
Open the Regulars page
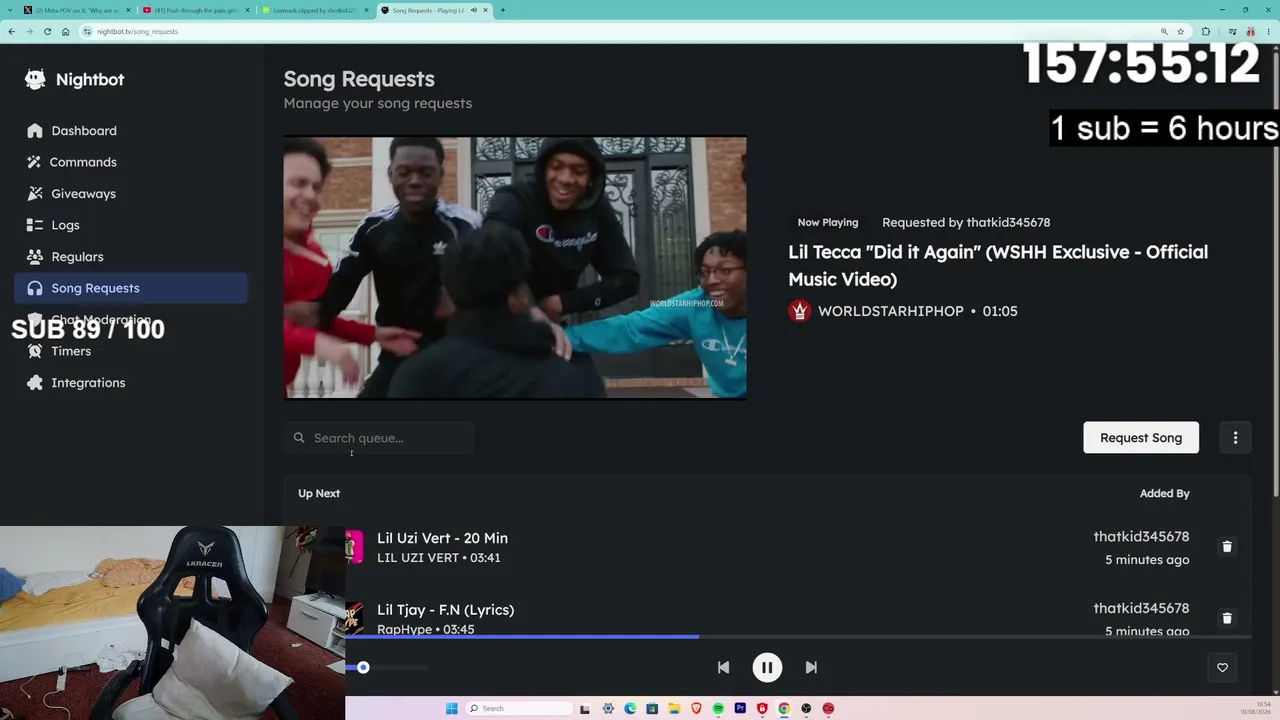coord(131,257)
